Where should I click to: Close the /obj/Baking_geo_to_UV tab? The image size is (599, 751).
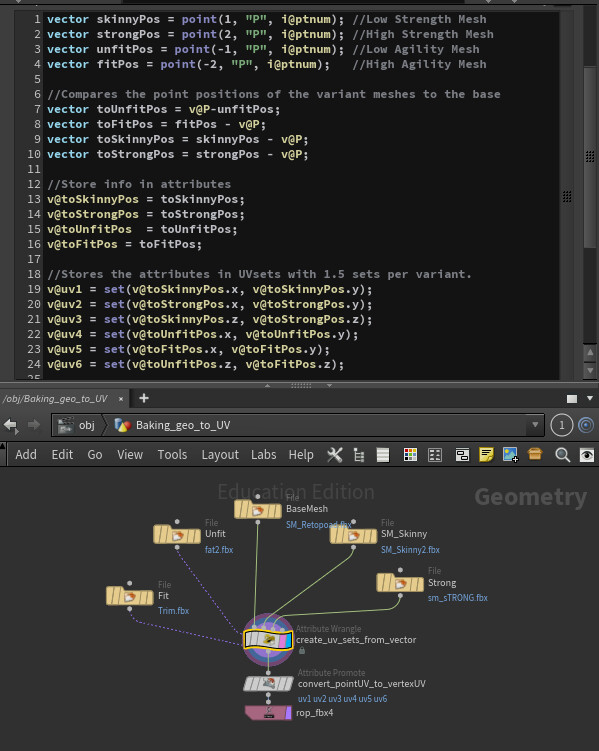click(121, 398)
